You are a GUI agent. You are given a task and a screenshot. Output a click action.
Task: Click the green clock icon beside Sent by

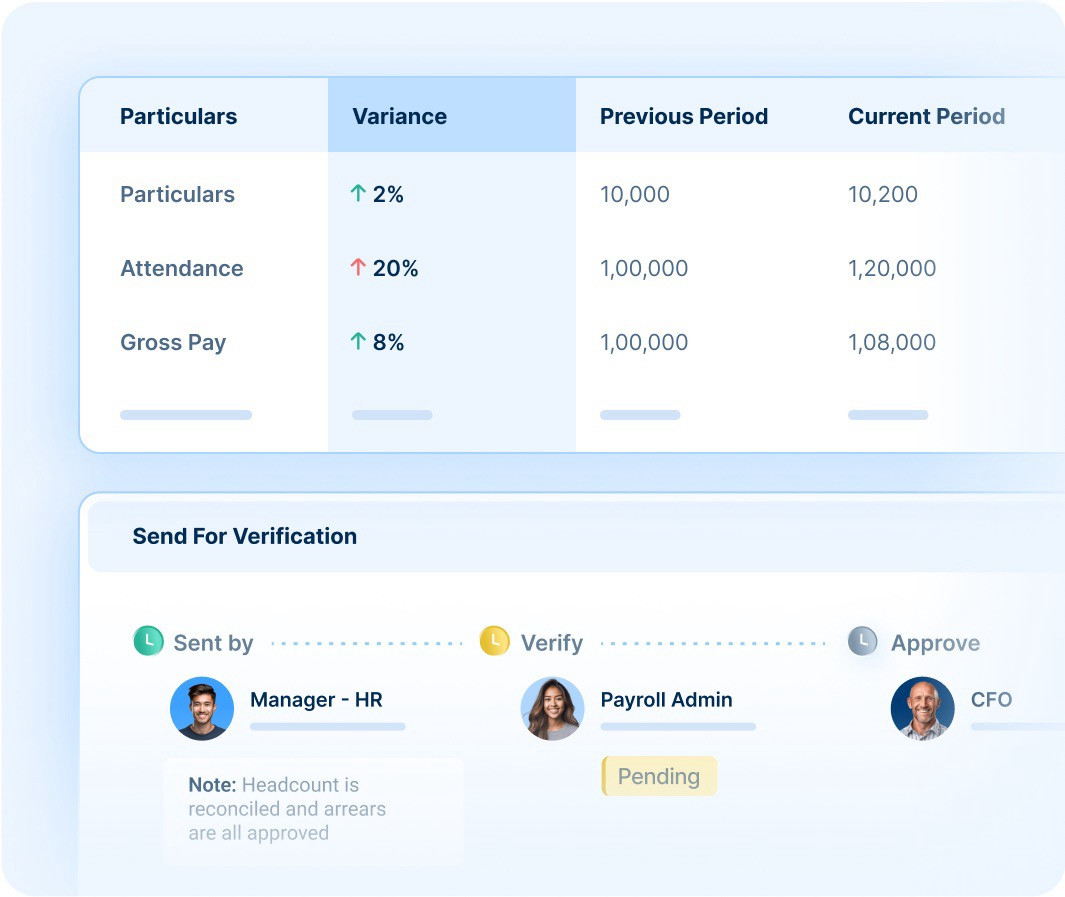pyautogui.click(x=148, y=641)
